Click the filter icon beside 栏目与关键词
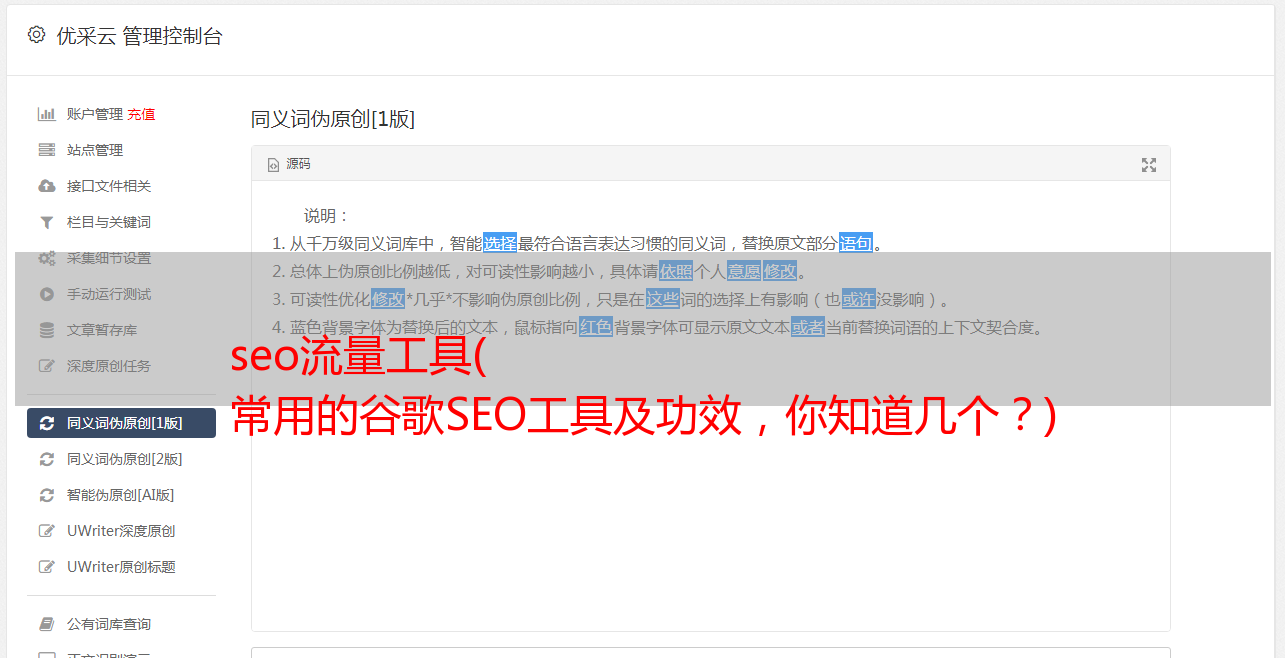Screen dimensions: 1285x658 [x=46, y=222]
